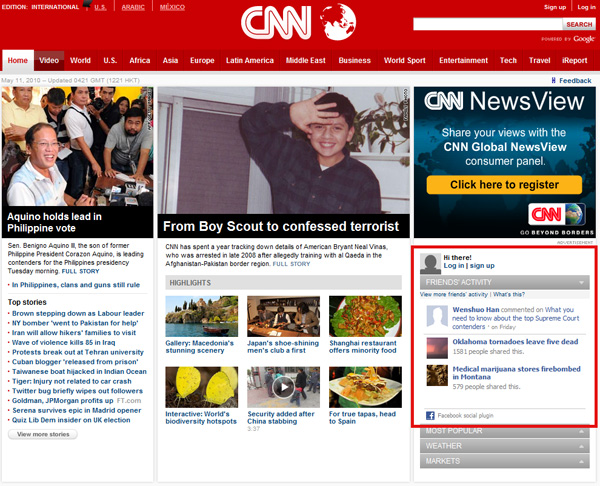Click the 'Click here to register' banner button
The height and width of the screenshot is (486, 600).
click(504, 185)
